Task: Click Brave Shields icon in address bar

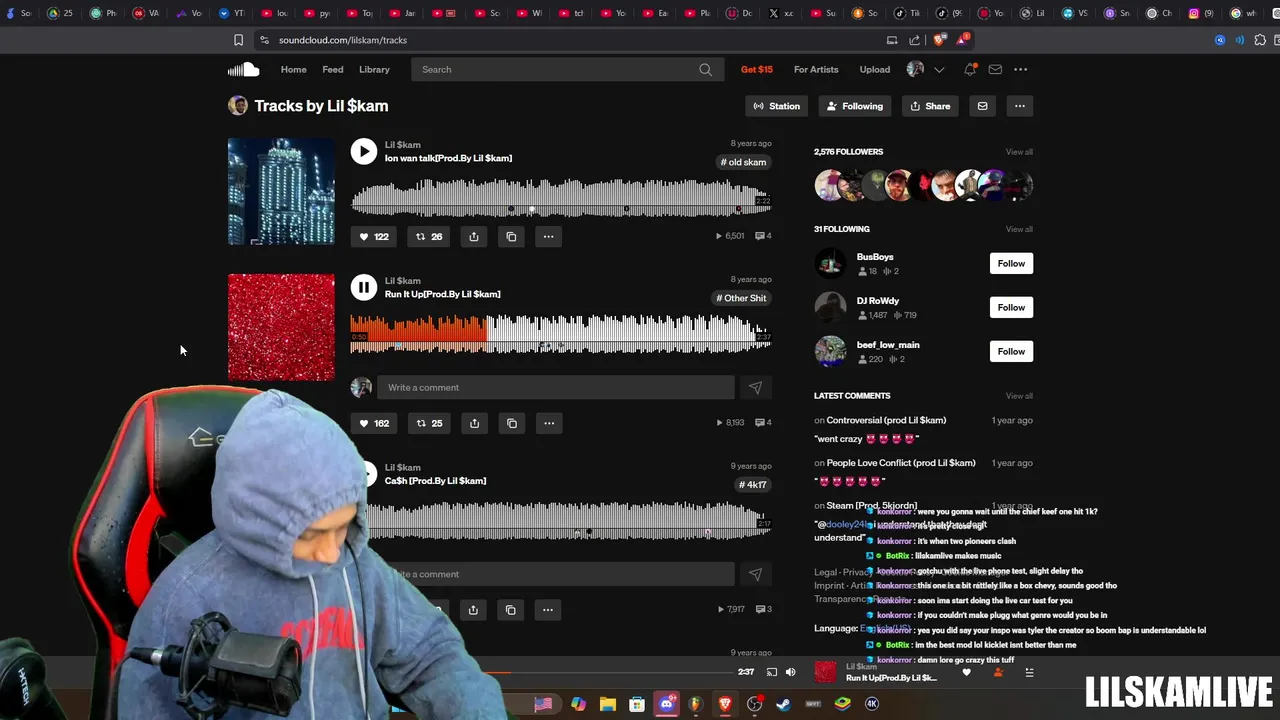Action: [x=939, y=40]
